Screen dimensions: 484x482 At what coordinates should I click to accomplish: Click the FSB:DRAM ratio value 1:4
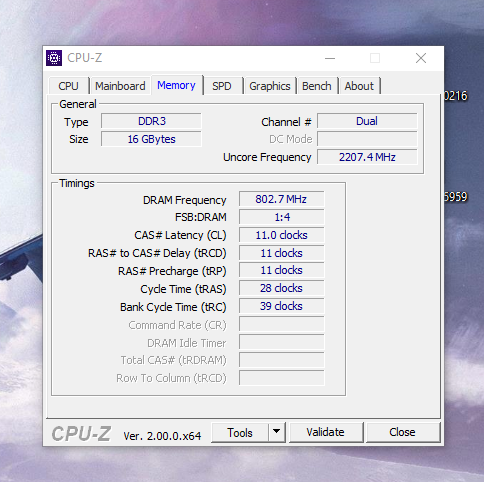[x=281, y=217]
